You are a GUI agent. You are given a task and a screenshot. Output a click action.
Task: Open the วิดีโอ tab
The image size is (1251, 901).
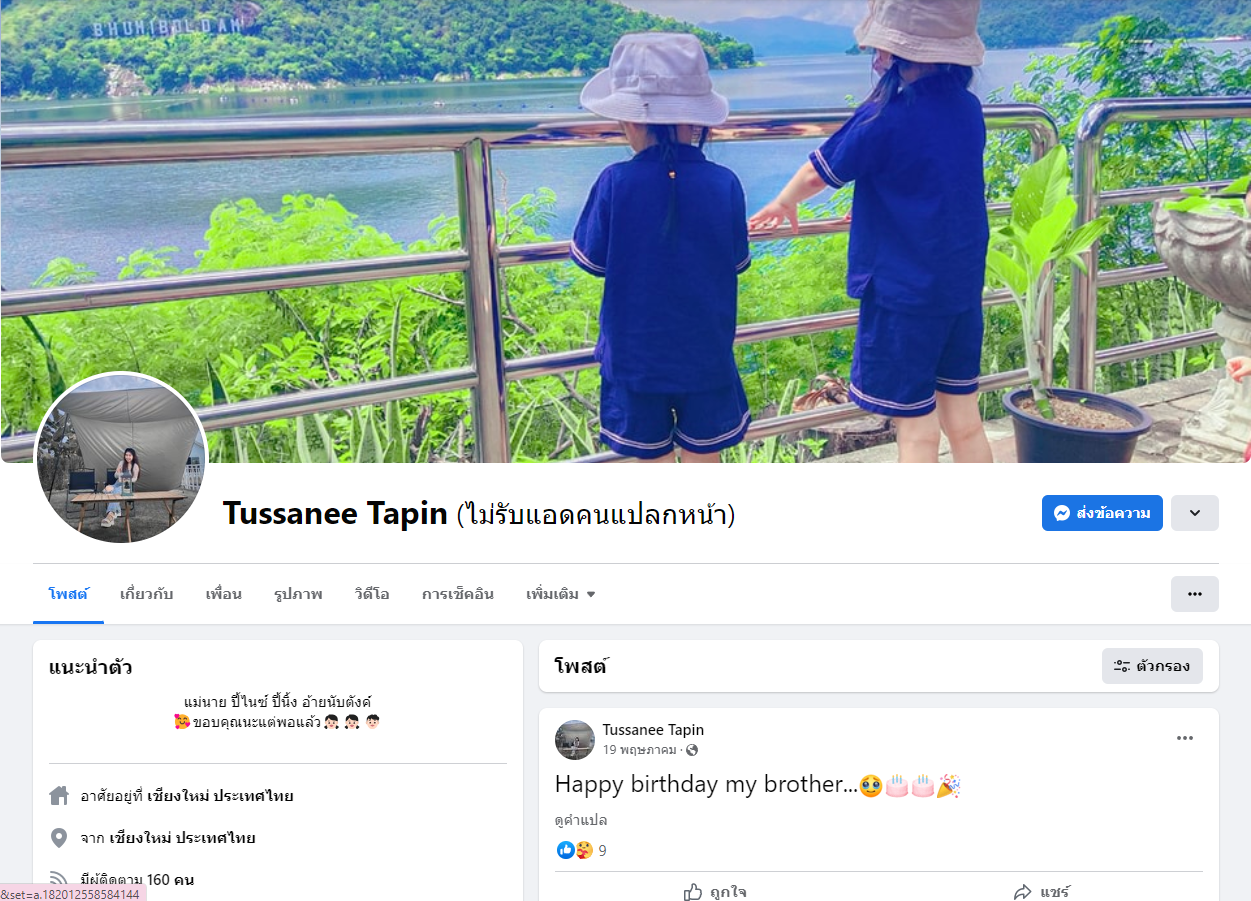(x=372, y=594)
